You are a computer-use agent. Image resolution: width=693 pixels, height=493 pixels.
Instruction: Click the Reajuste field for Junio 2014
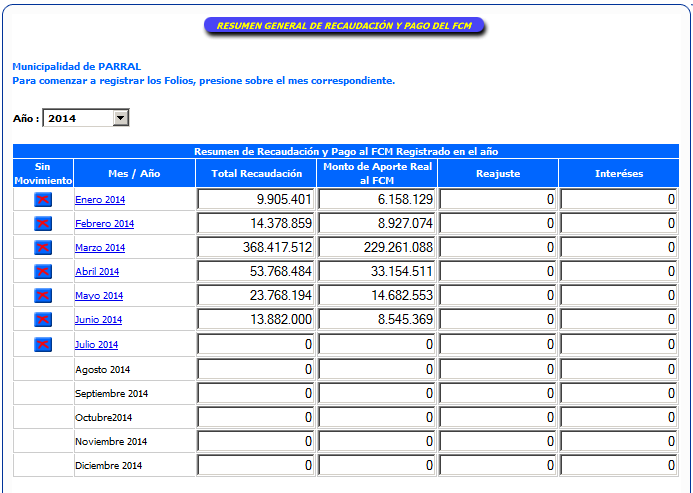(498, 319)
